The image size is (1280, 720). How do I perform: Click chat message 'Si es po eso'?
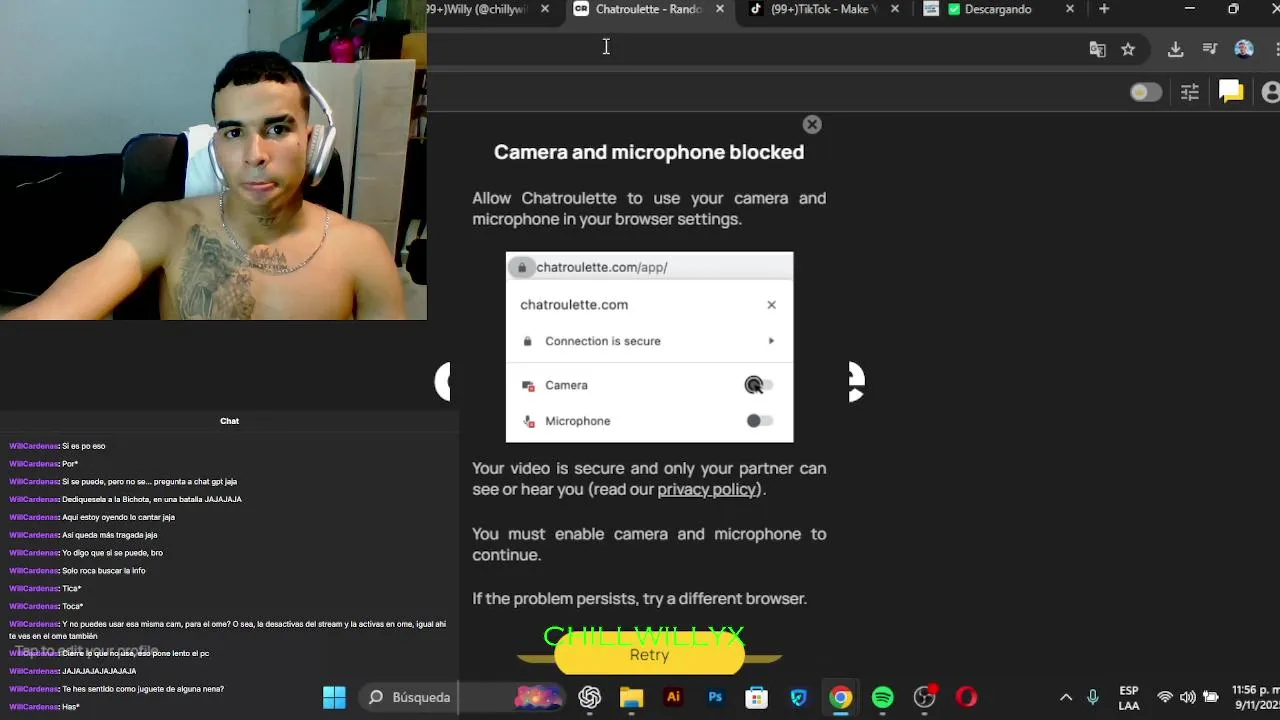coord(83,446)
